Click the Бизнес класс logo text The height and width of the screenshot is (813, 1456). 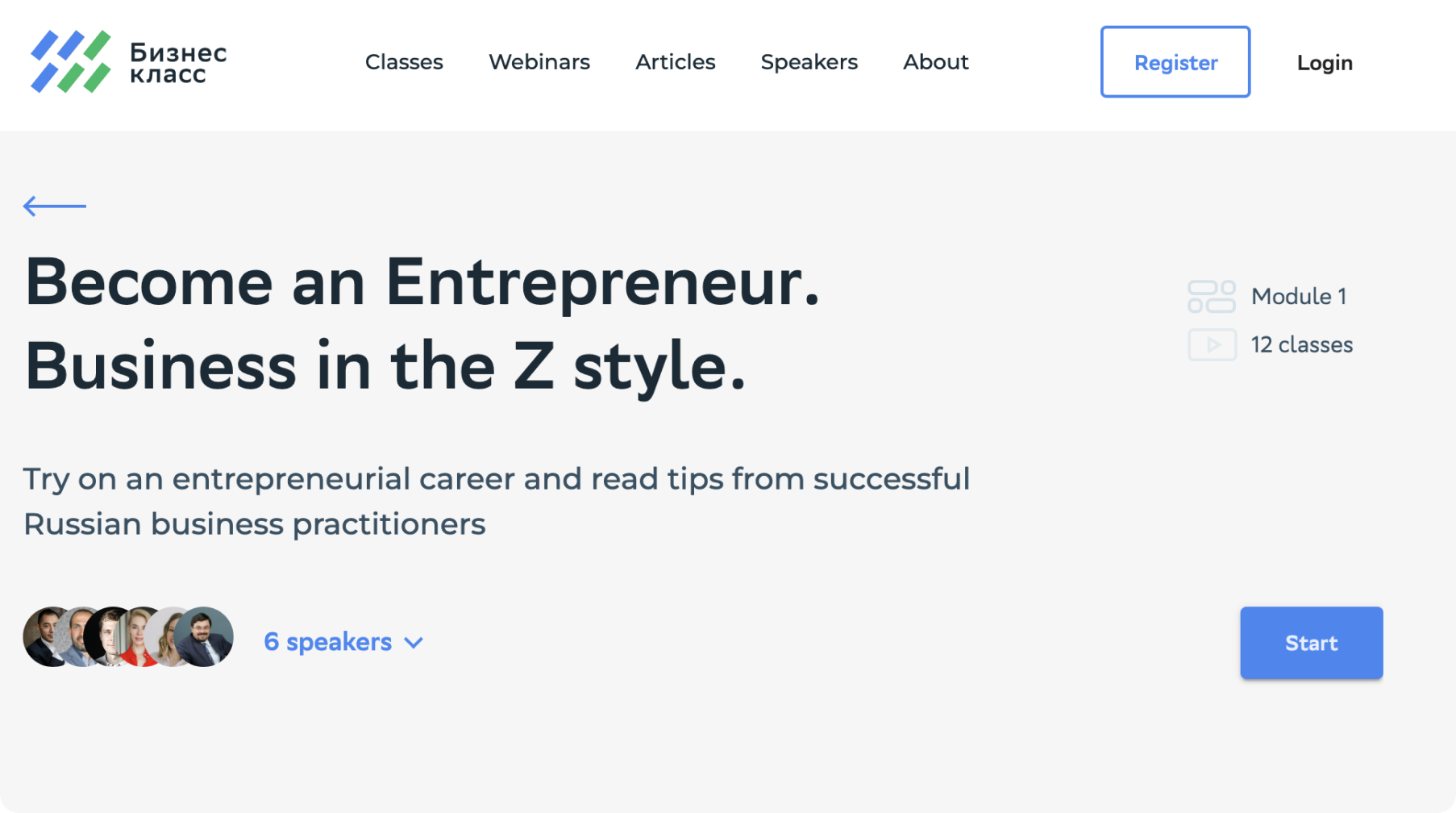178,63
